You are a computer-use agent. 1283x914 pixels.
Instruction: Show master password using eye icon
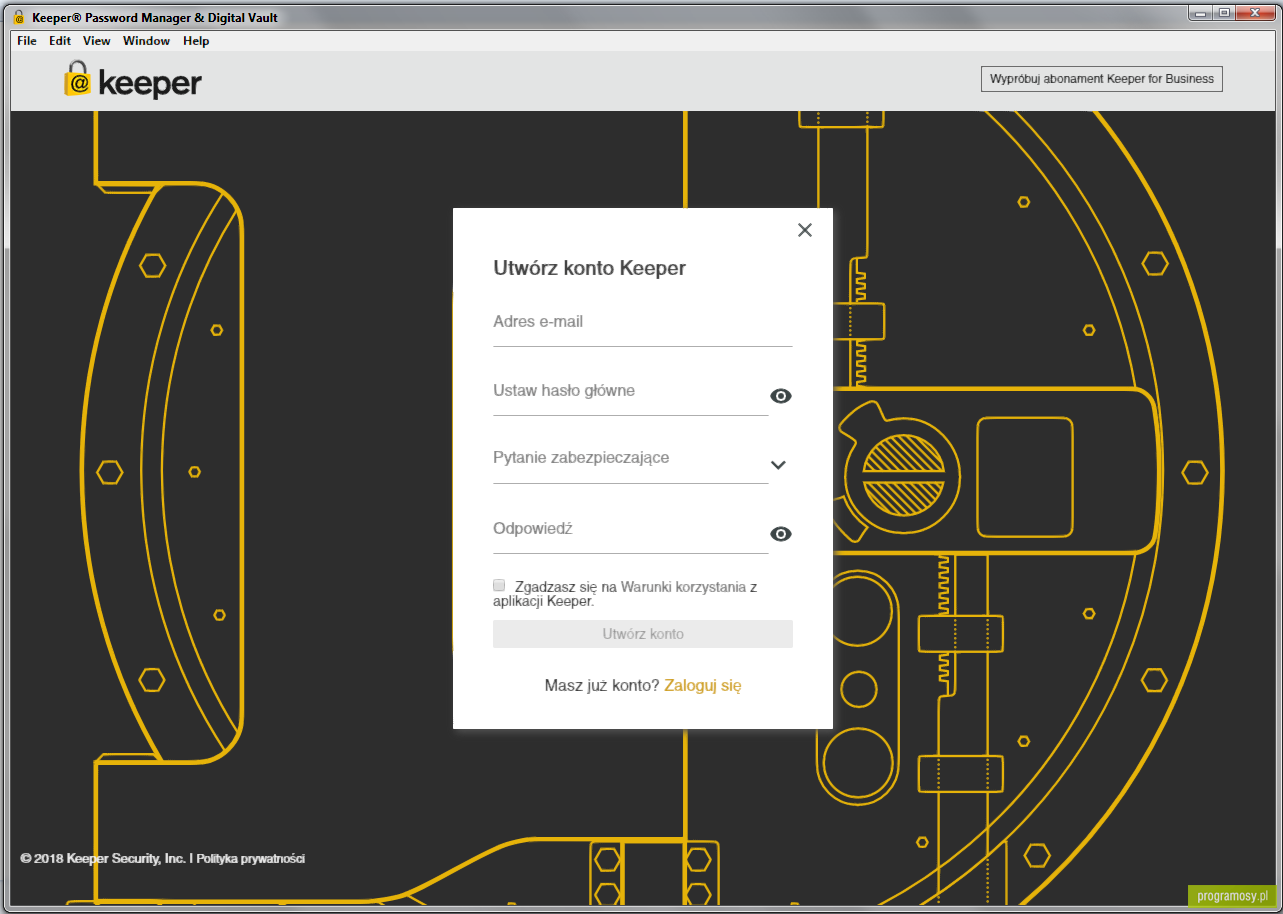(781, 396)
